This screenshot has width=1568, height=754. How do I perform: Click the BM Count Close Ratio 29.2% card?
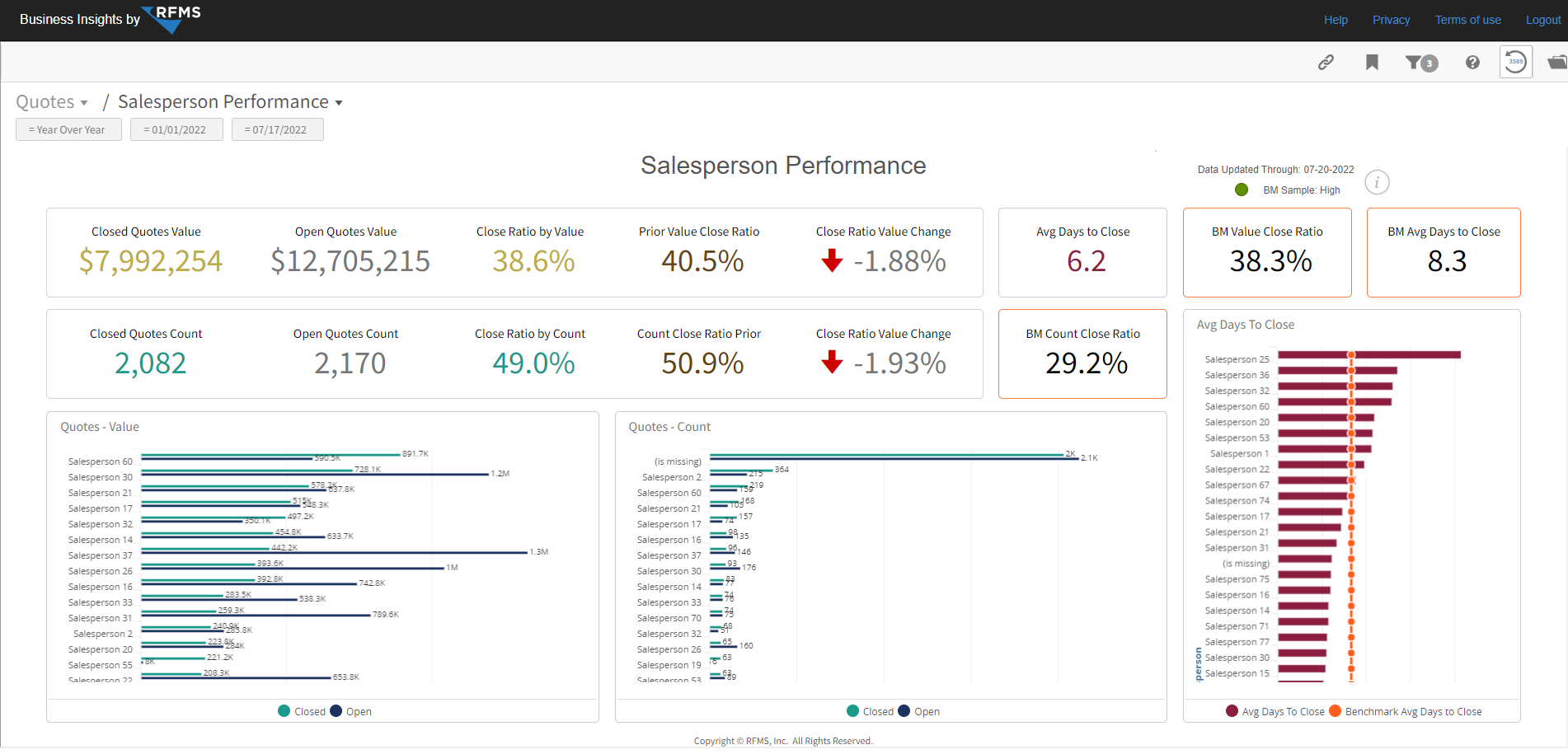point(1082,354)
